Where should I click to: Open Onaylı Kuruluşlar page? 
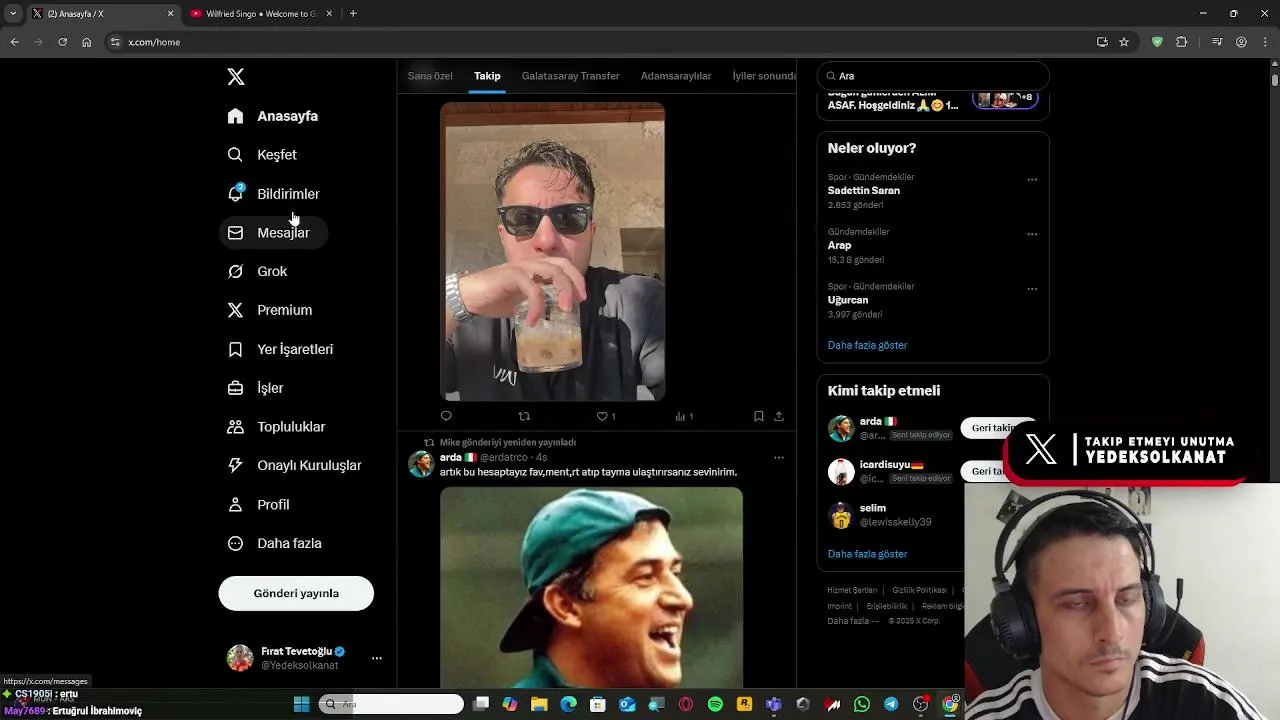294,466
